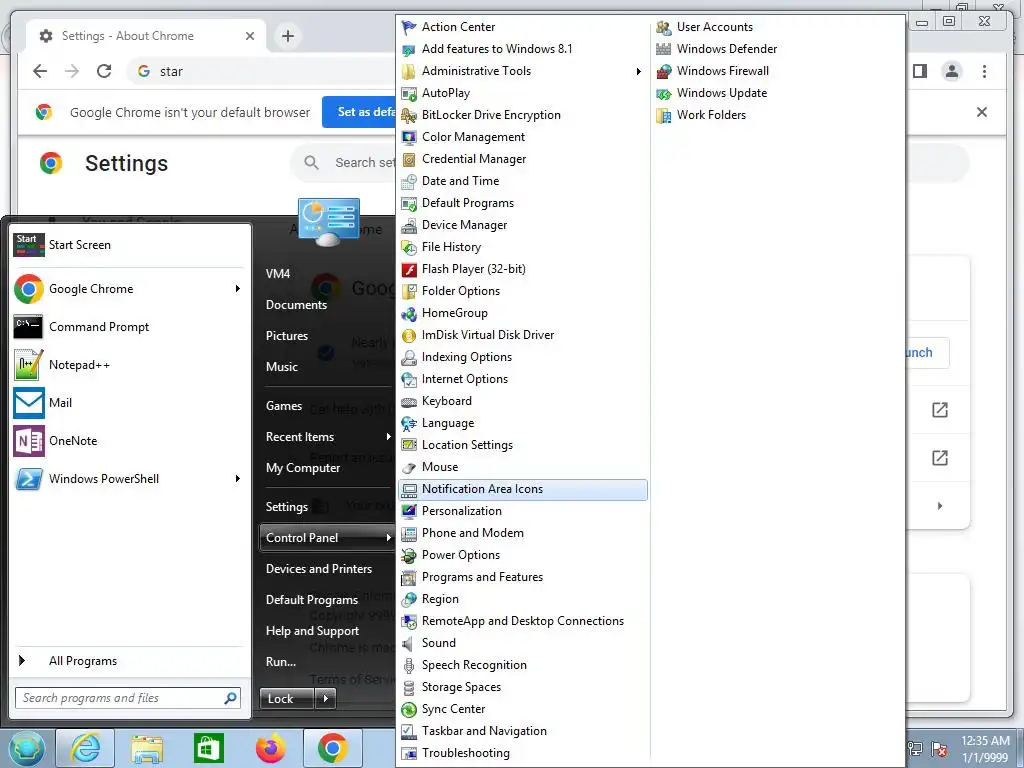Image resolution: width=1024 pixels, height=768 pixels.
Task: Close the Settings - About Chrome tab
Action: click(249, 36)
